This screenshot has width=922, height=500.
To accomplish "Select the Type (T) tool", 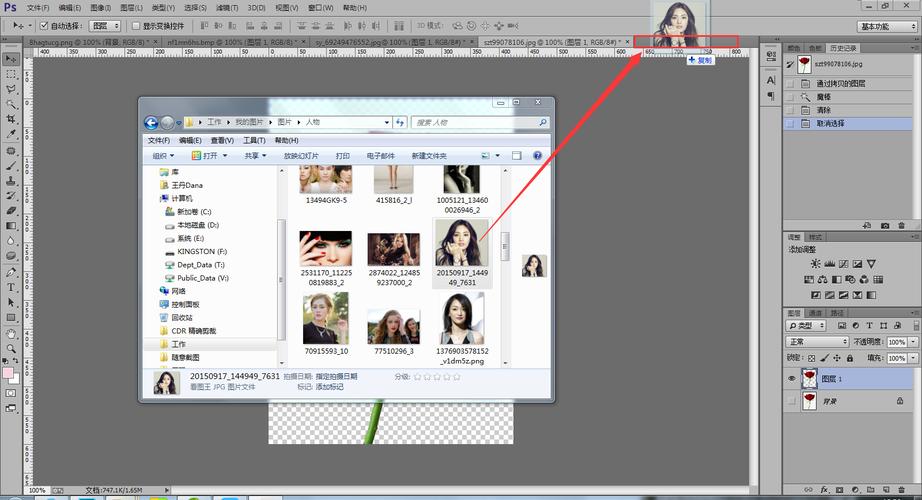I will click(x=11, y=287).
